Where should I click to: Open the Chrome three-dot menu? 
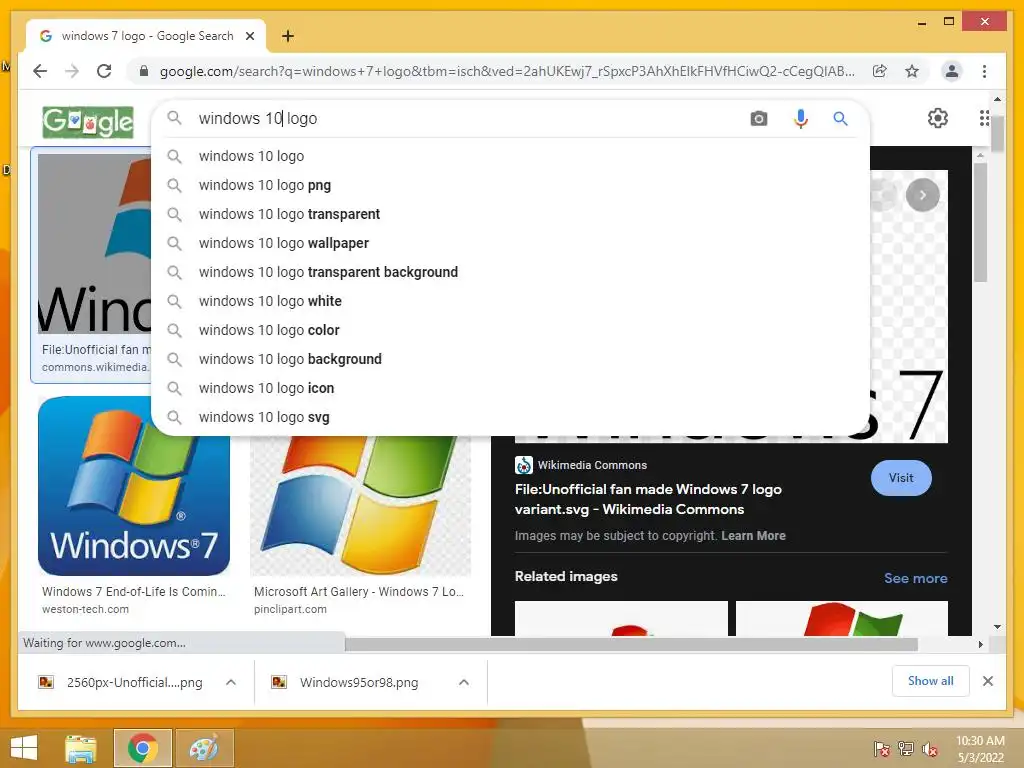[x=984, y=71]
